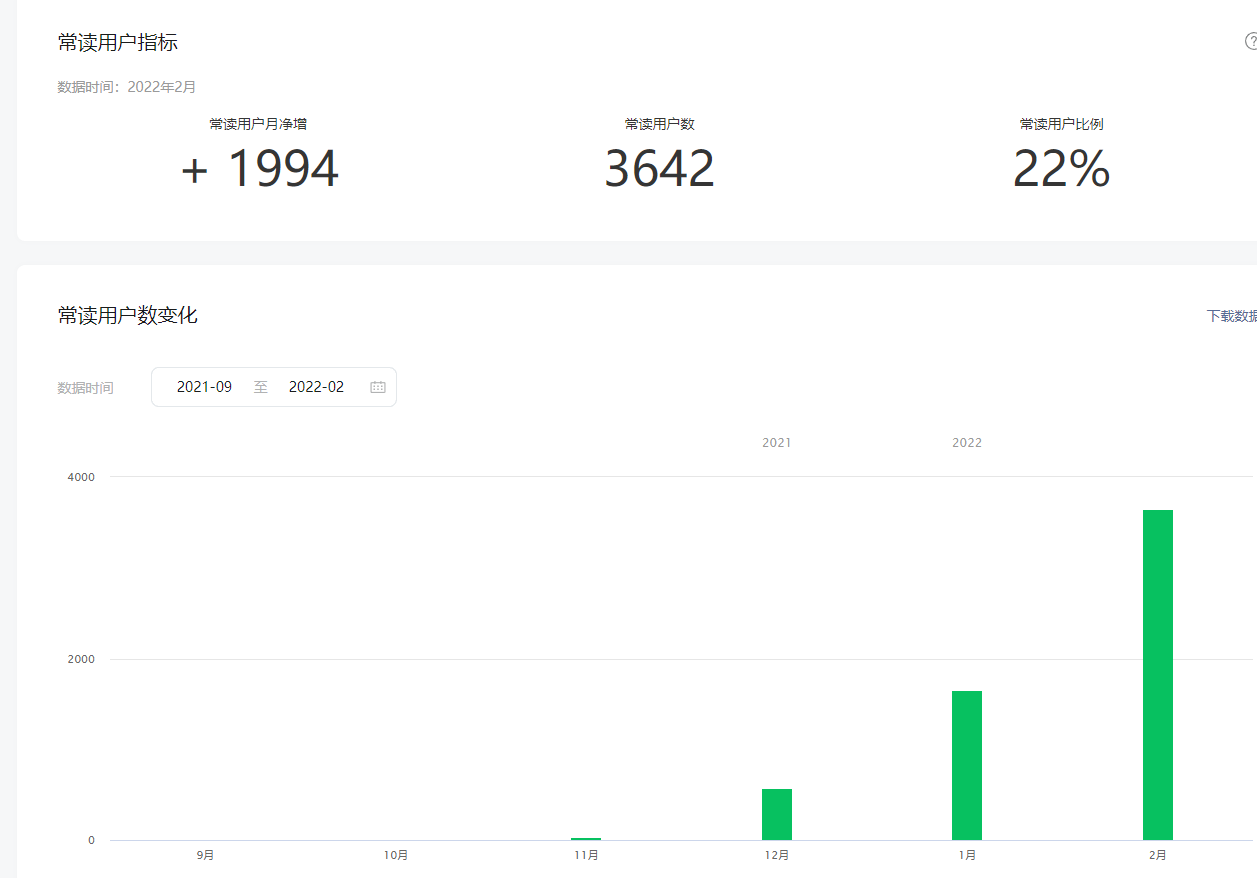Click the 常读用户月净增 metric label
The image size is (1257, 878).
click(x=258, y=124)
